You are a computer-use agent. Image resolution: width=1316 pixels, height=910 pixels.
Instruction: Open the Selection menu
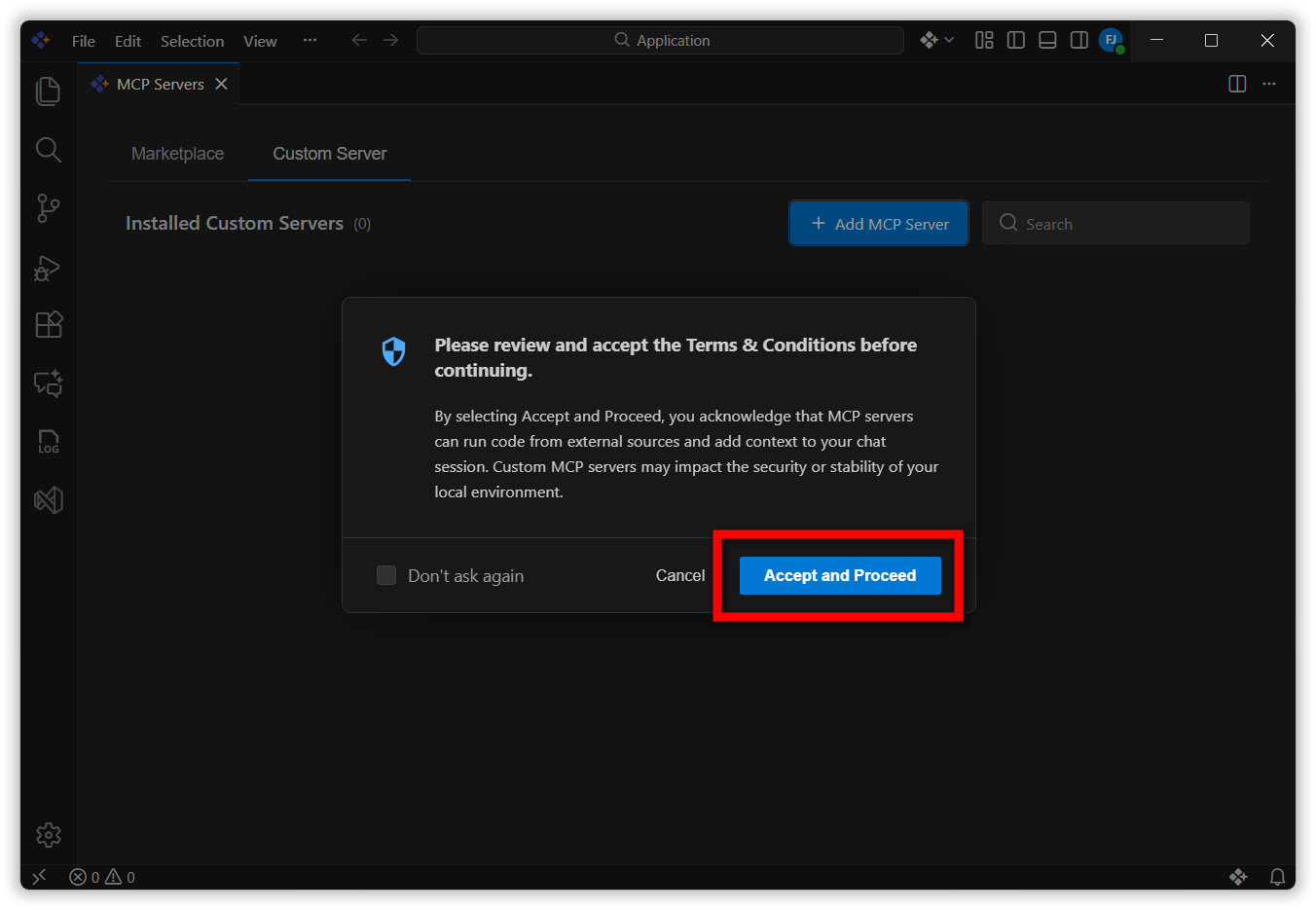(x=192, y=41)
